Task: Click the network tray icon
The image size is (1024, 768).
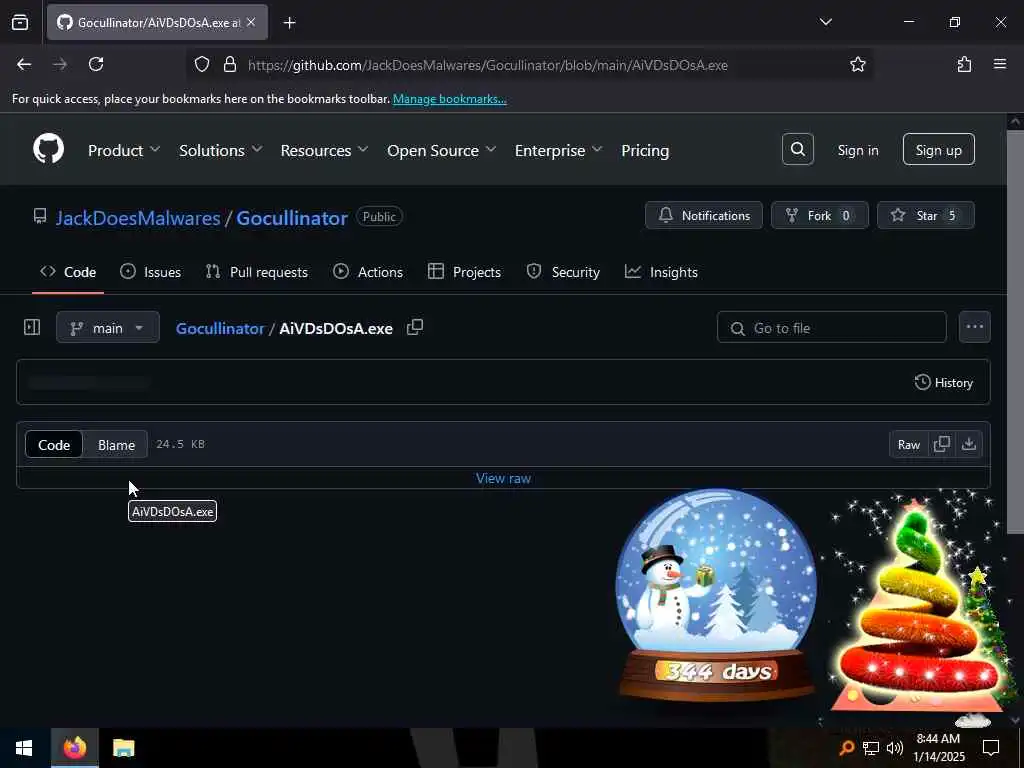Action: click(870, 748)
